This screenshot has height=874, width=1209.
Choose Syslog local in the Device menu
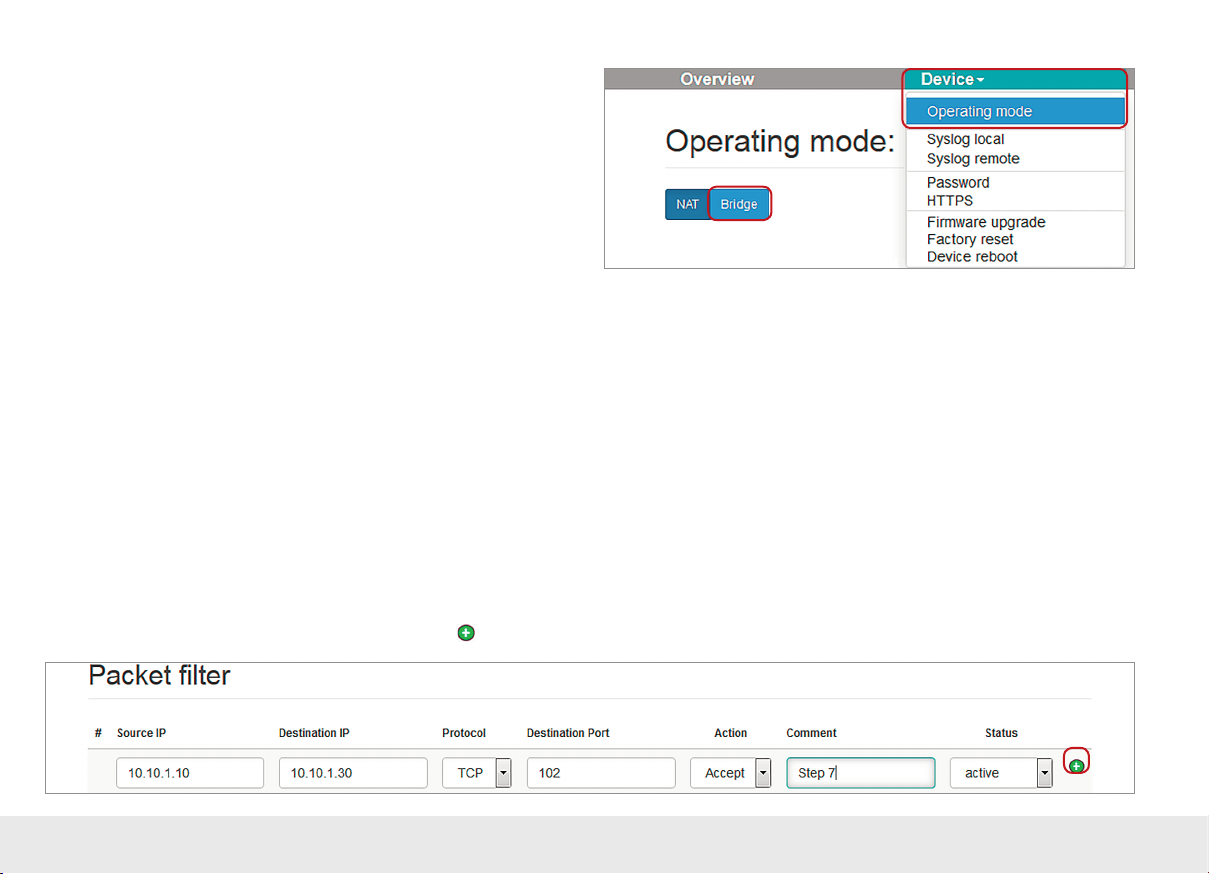pos(965,140)
